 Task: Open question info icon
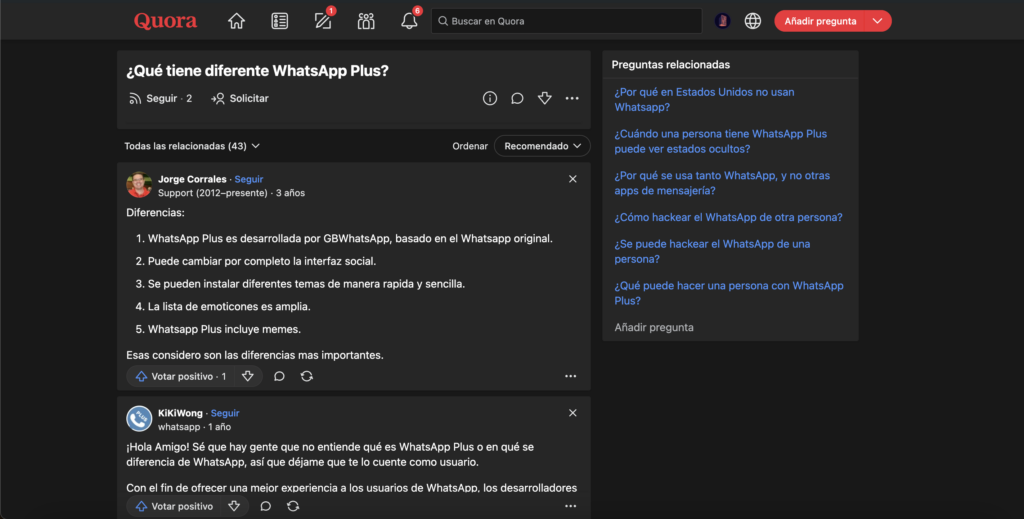tap(490, 98)
